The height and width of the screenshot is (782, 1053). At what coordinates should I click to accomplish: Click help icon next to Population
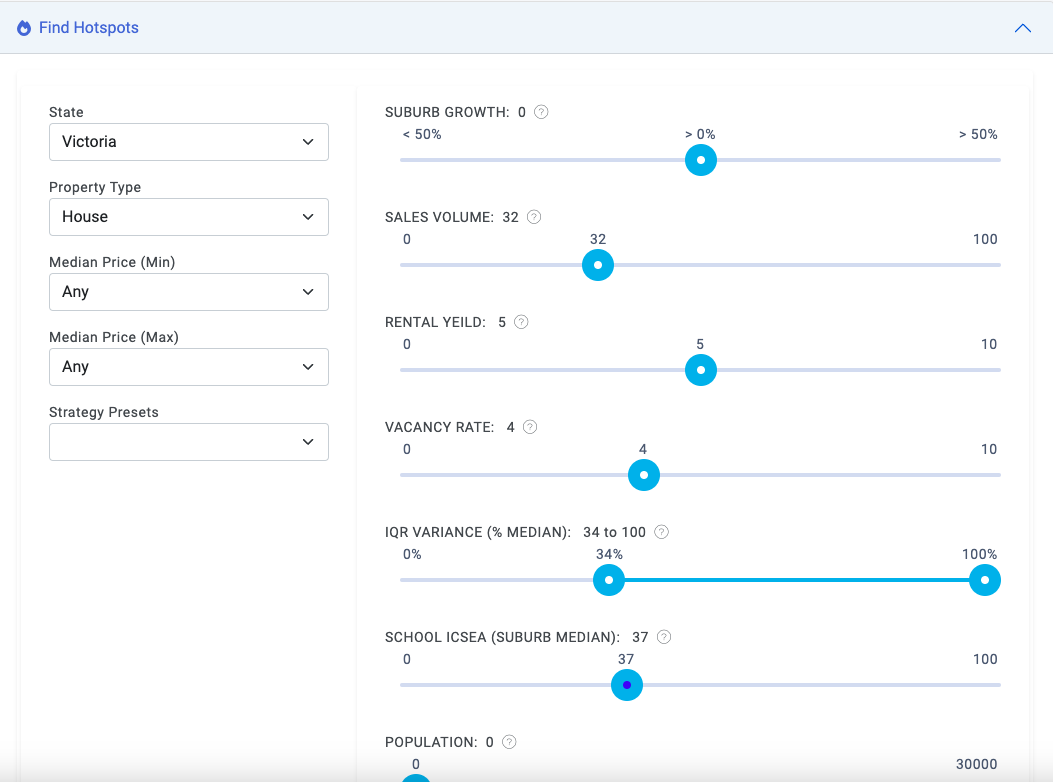click(509, 742)
